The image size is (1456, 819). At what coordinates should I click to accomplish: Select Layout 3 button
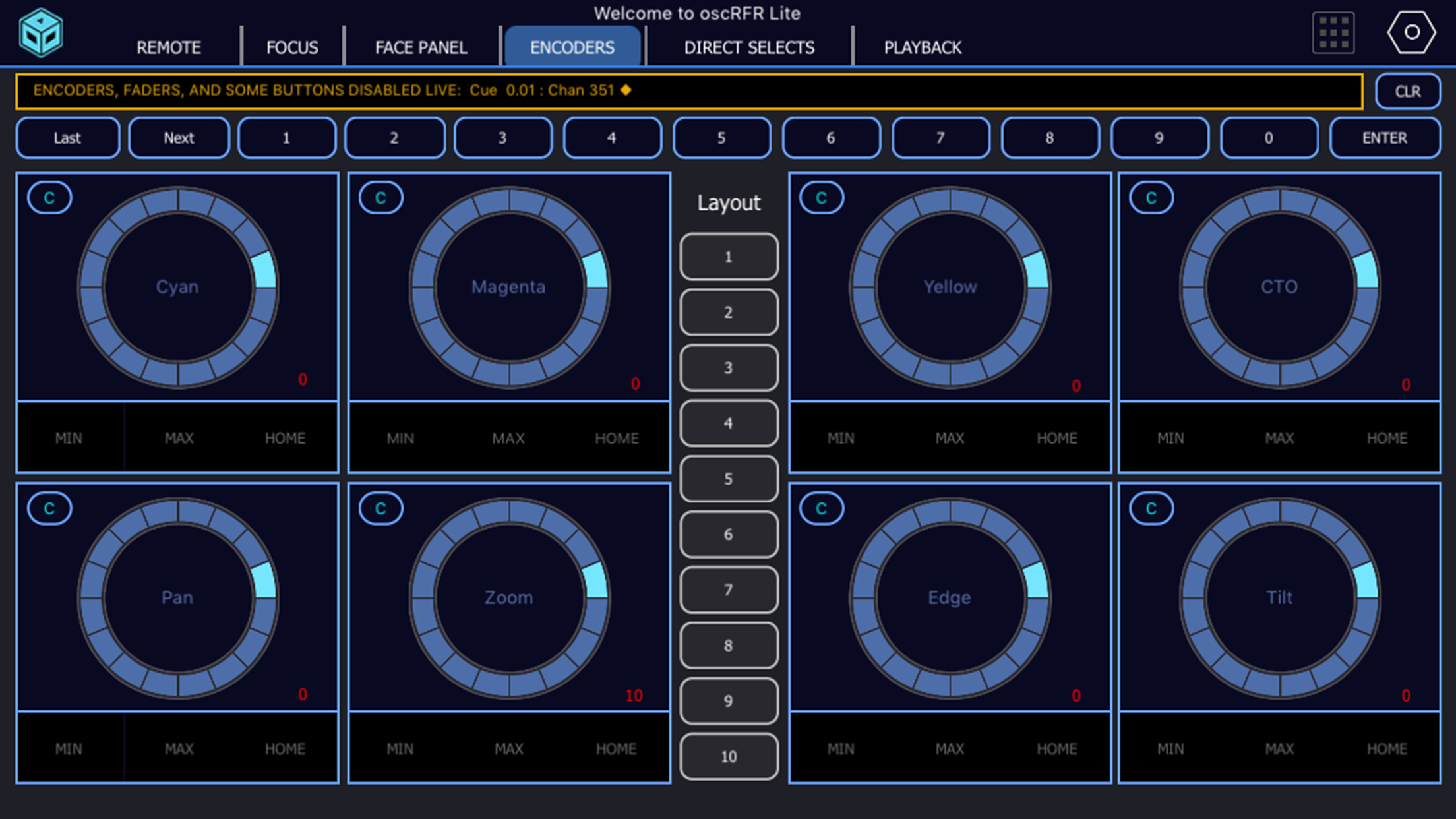pos(729,367)
